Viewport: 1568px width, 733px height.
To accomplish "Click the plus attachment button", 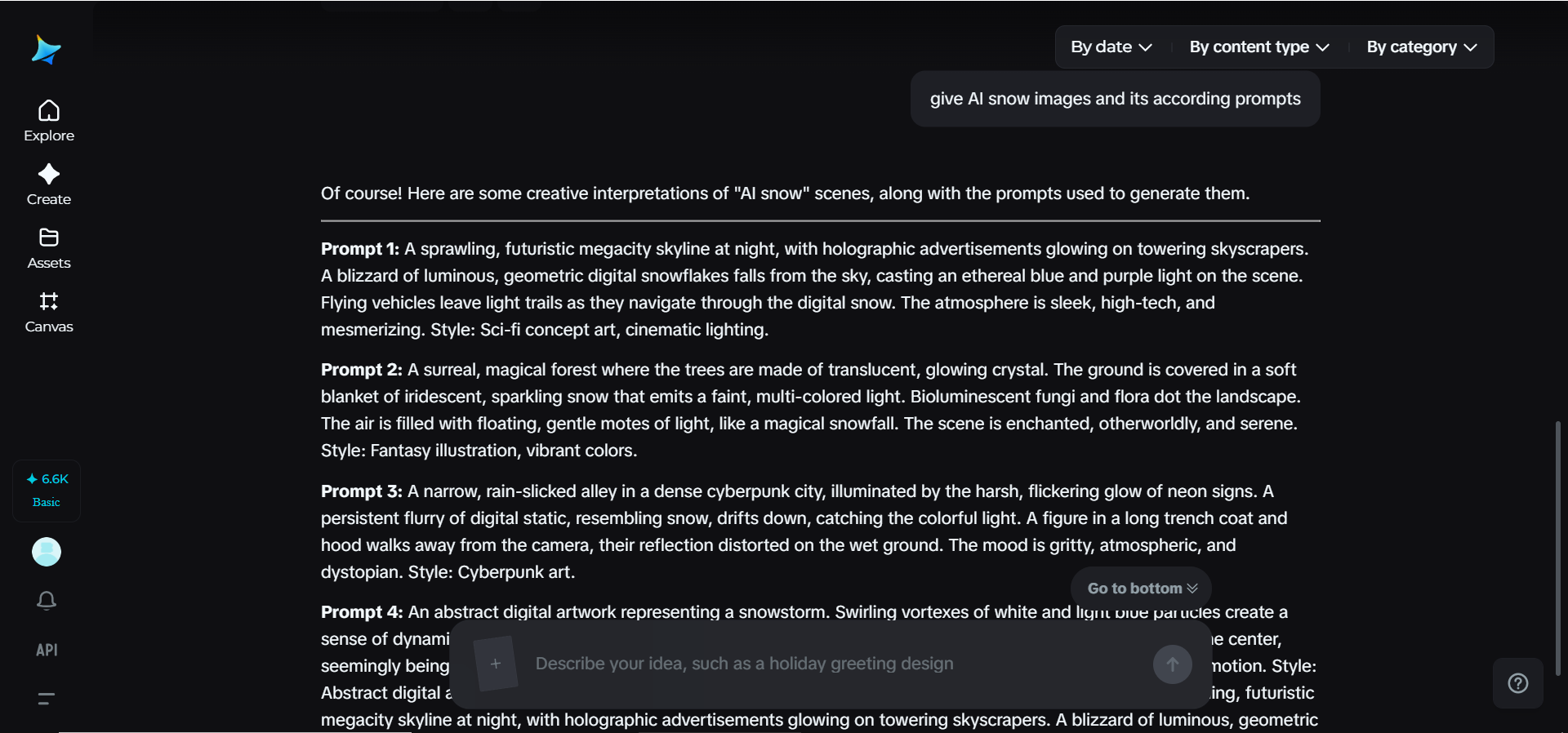I will (496, 664).
